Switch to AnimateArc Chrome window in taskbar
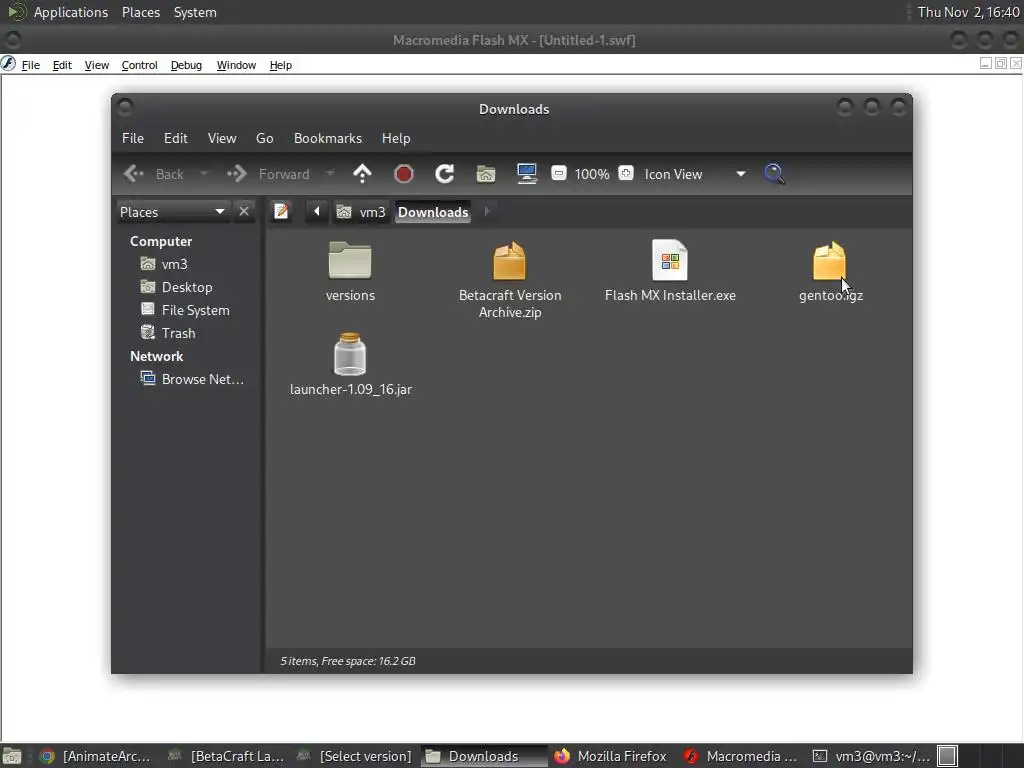 tap(95, 756)
